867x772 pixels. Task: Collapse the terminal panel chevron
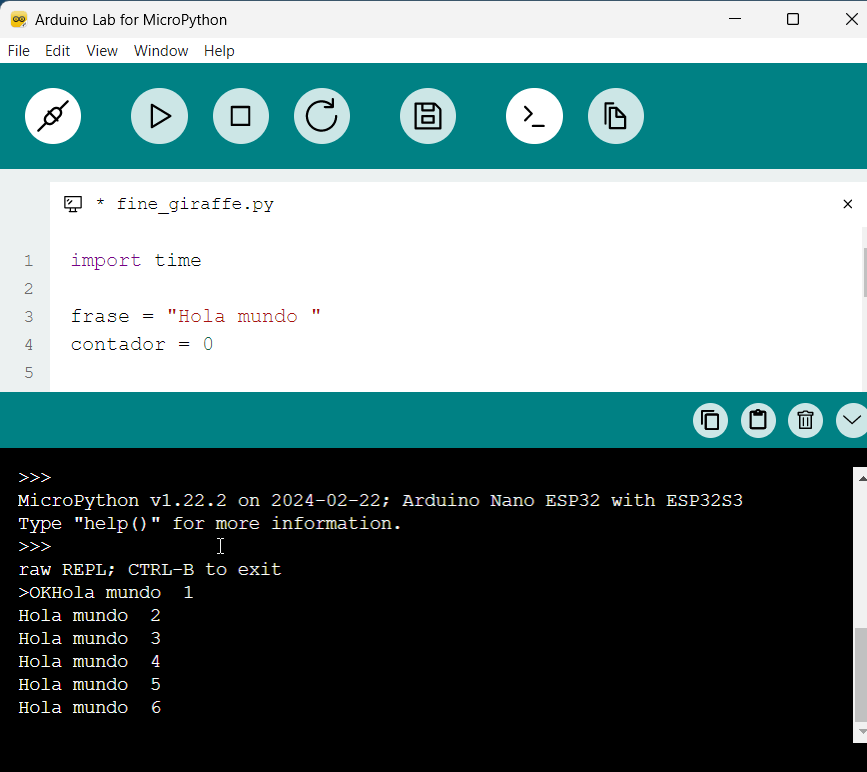[x=852, y=420]
